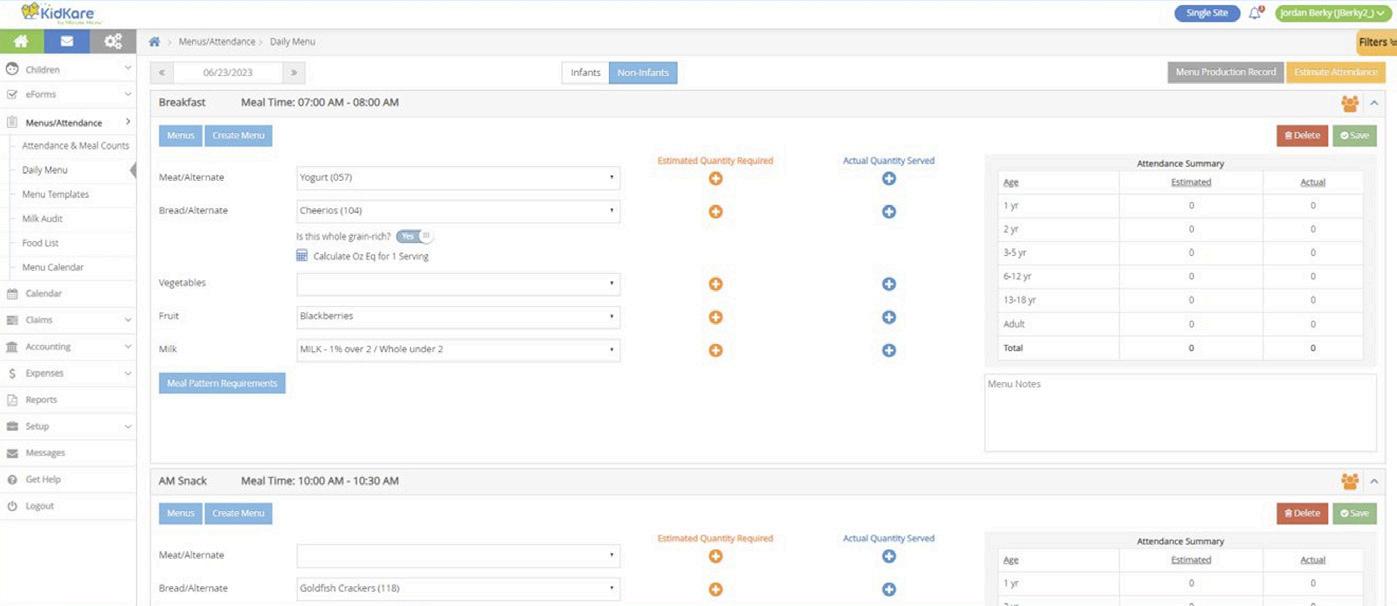Save the AM Snack menu
Viewport: 1397px width, 606px height.
pos(1354,513)
